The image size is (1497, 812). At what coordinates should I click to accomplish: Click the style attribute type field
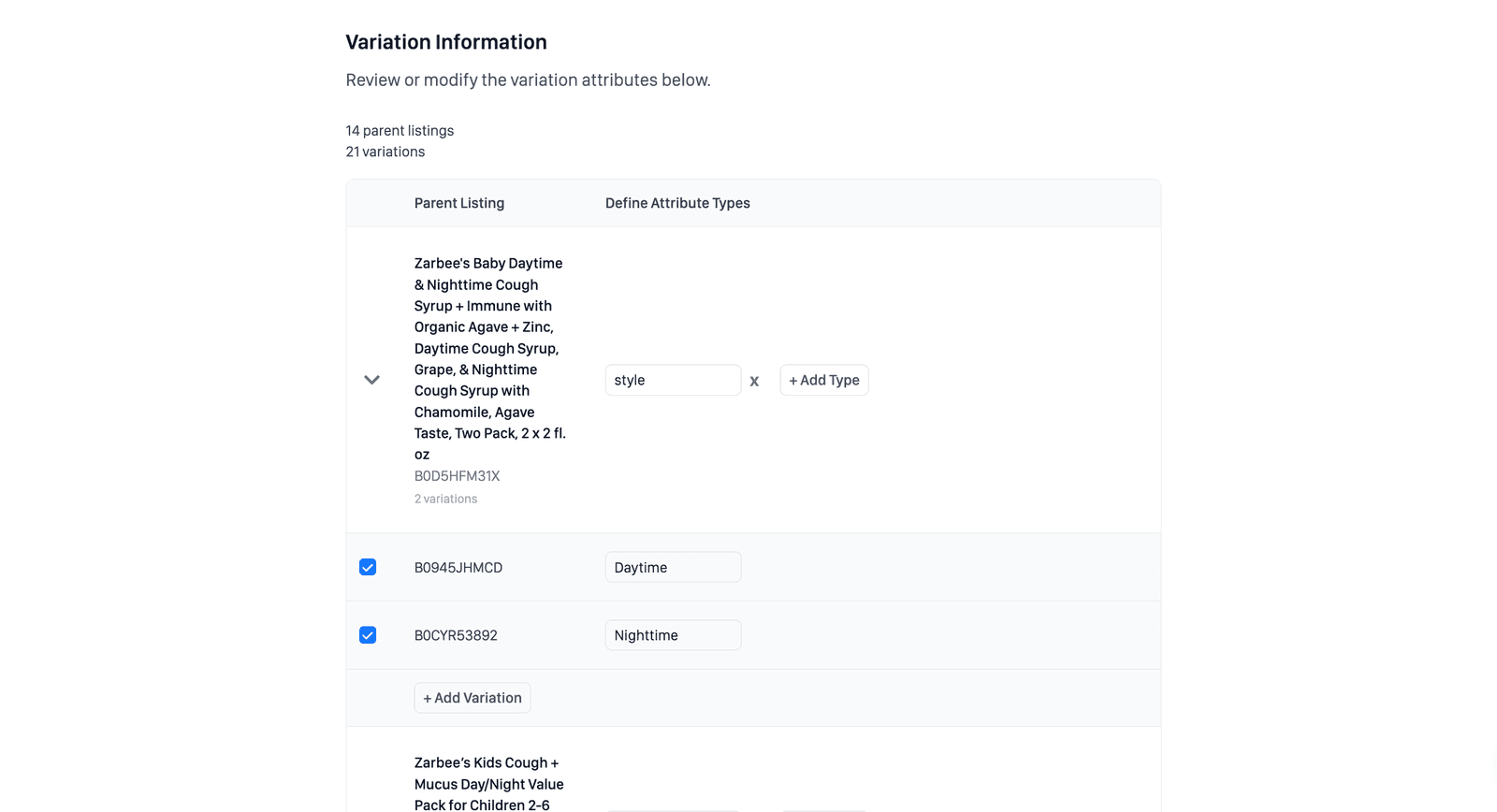(x=673, y=380)
